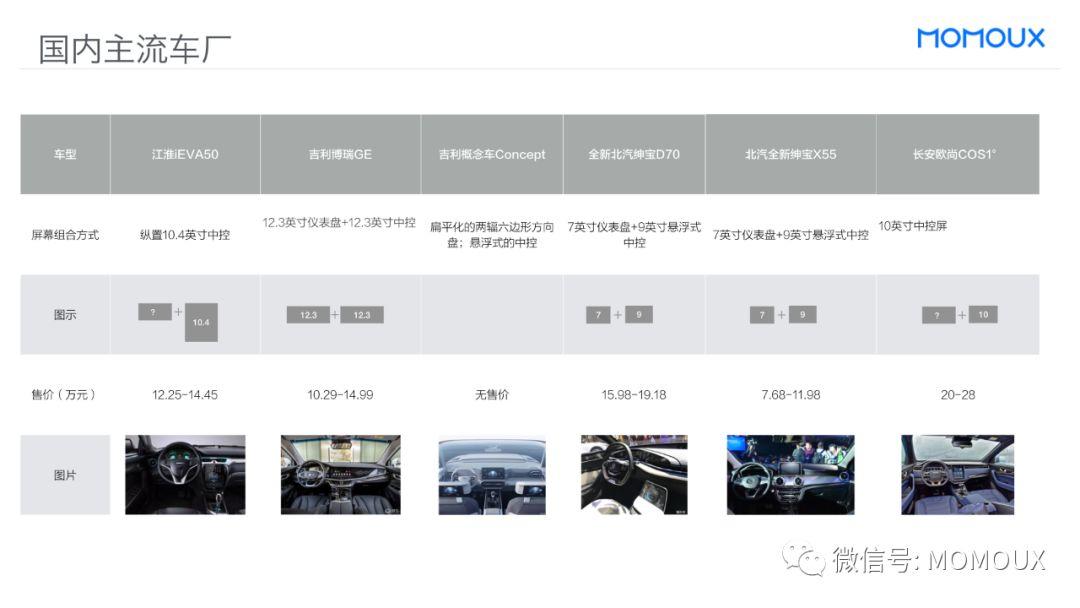Click the 屏幕组合方式 row label
Image resolution: width=1080 pixels, height=608 pixels.
coord(65,235)
